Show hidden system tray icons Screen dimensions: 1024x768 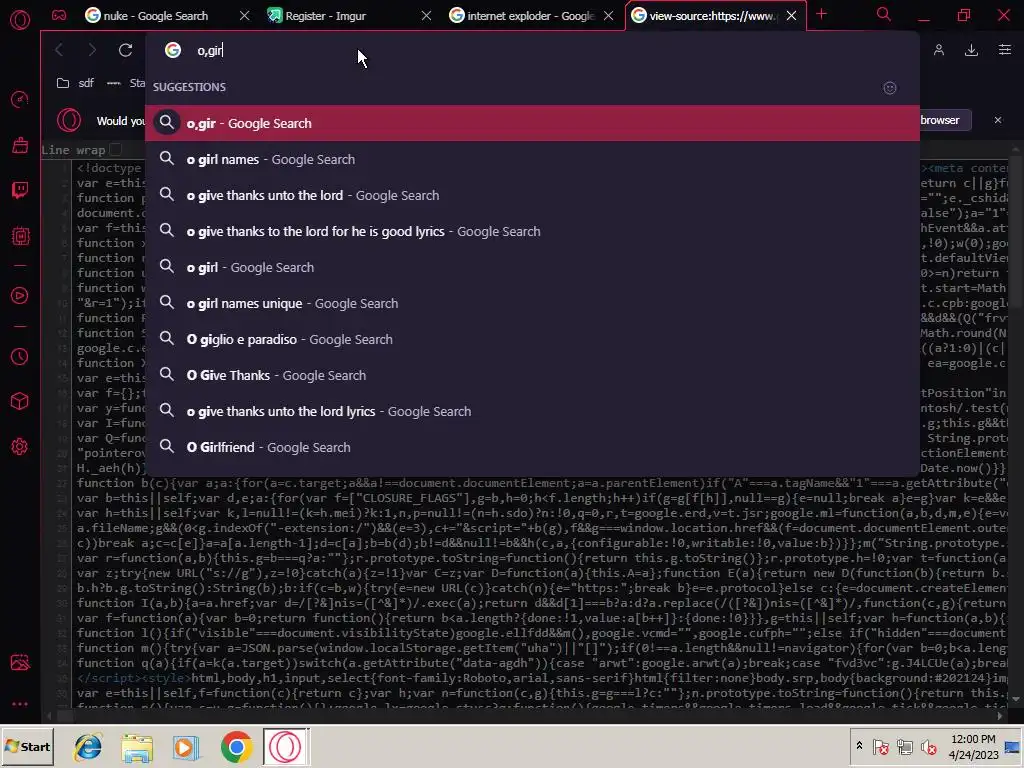[859, 746]
